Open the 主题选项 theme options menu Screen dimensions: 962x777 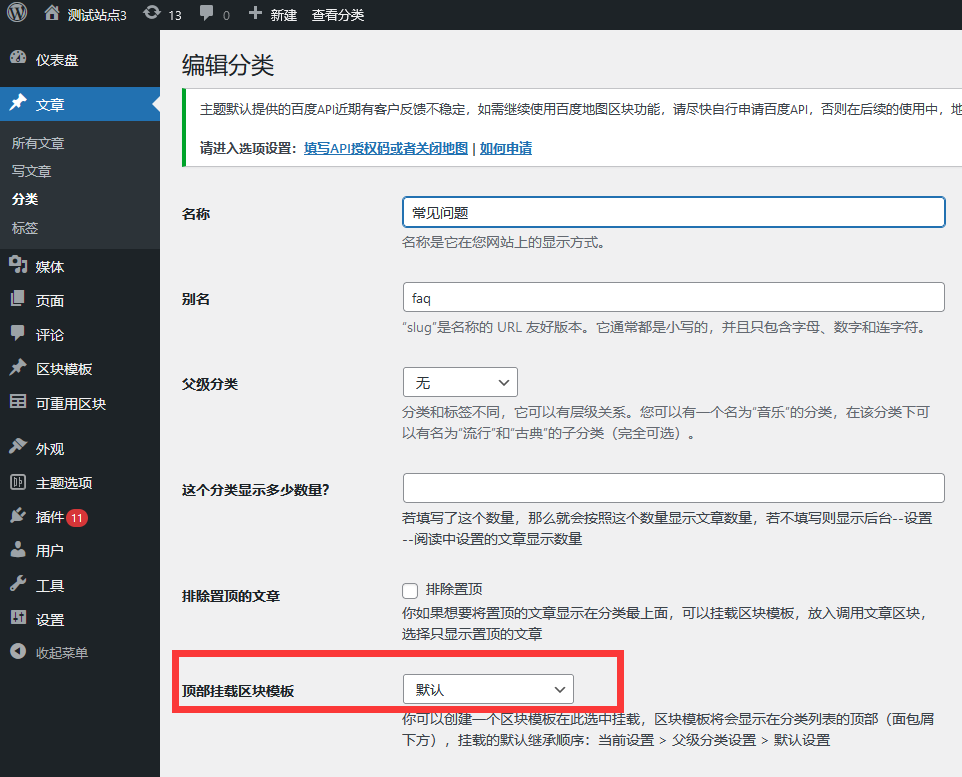click(64, 483)
